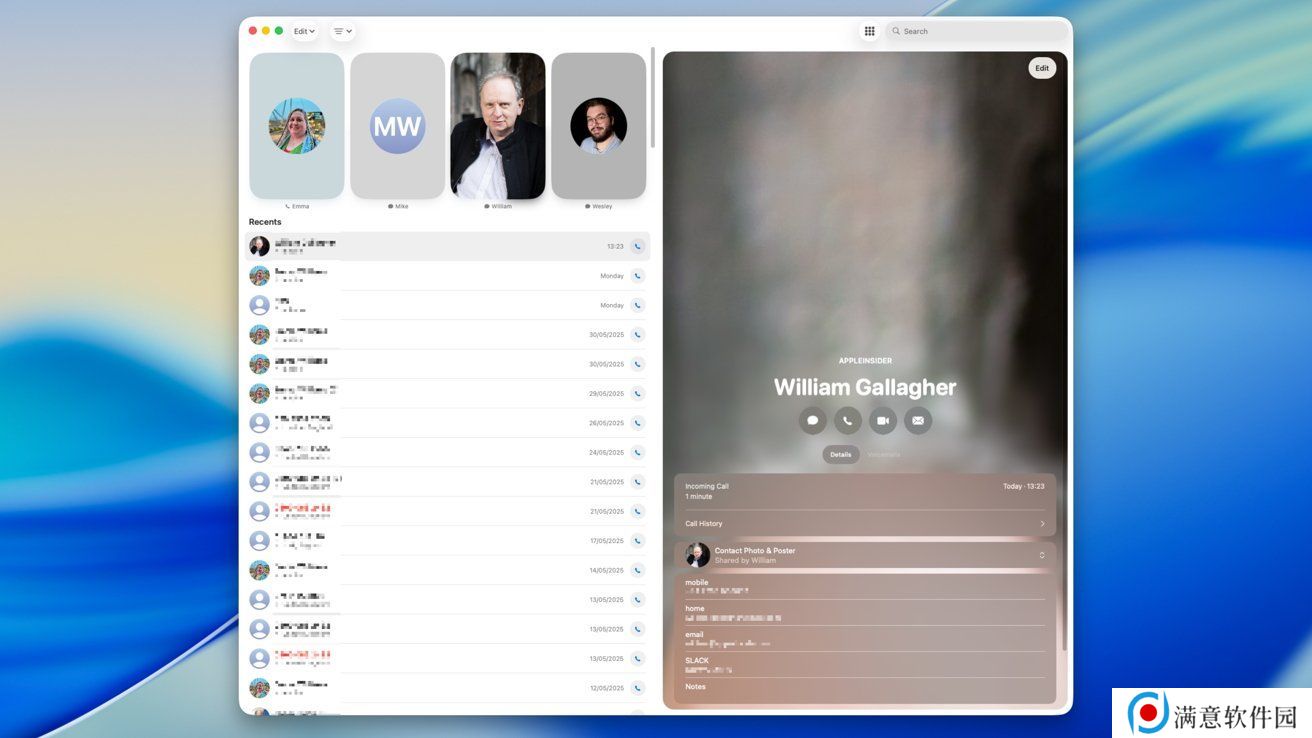Image resolution: width=1312 pixels, height=738 pixels.
Task: Start a voice call from the contact card
Action: (x=847, y=421)
